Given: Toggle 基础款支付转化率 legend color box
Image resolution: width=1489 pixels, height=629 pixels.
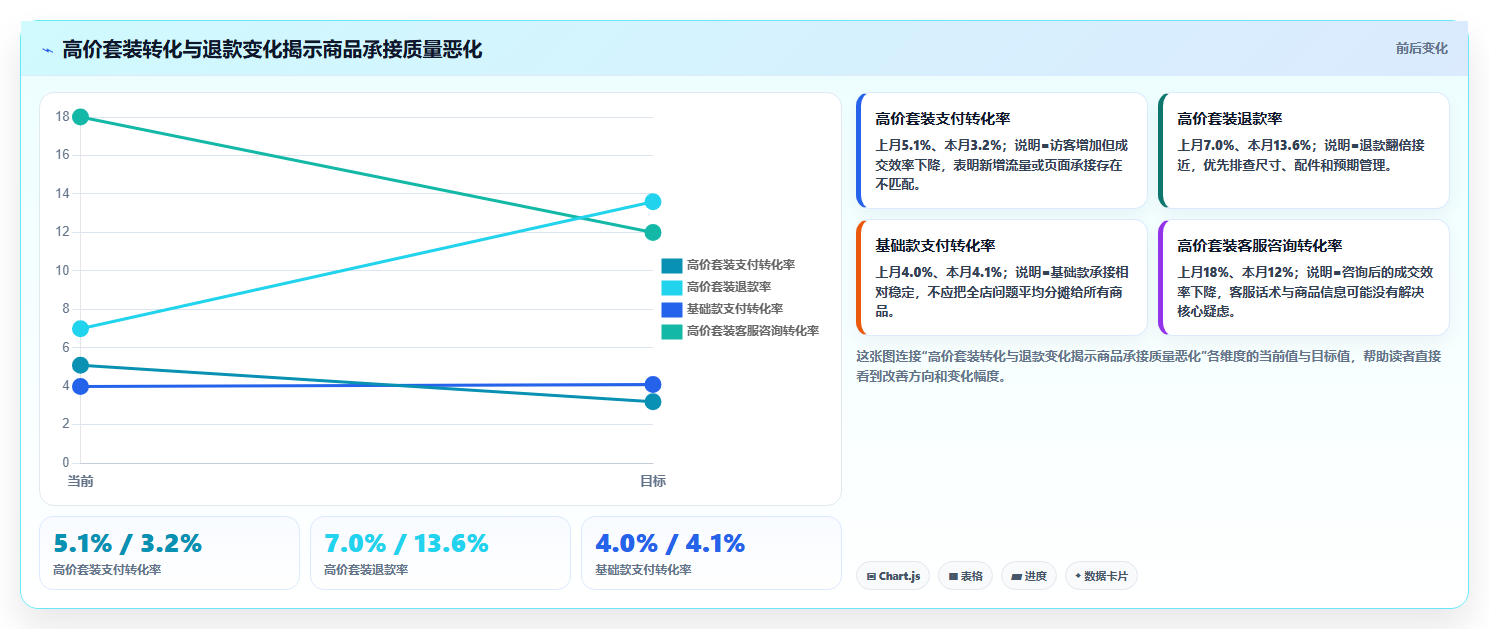Looking at the screenshot, I should coord(671,309).
